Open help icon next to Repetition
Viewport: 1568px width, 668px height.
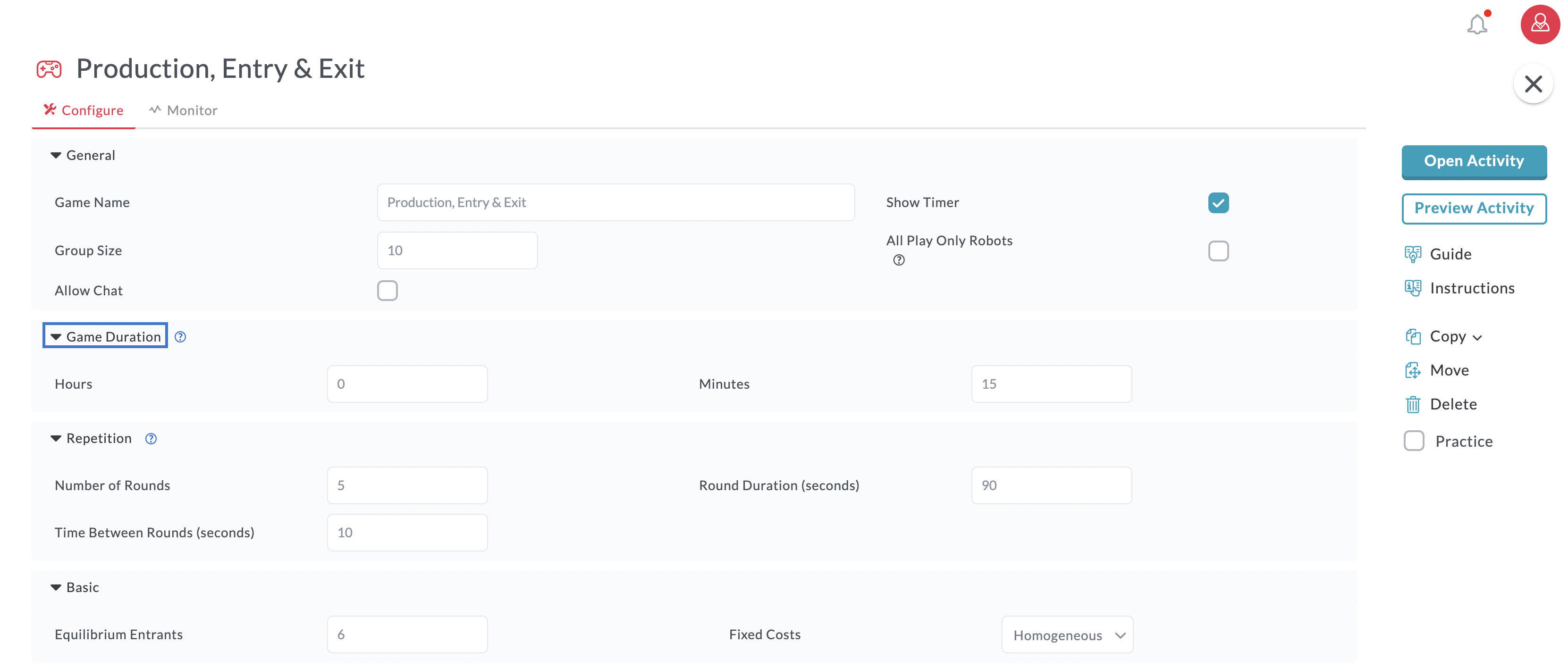151,439
